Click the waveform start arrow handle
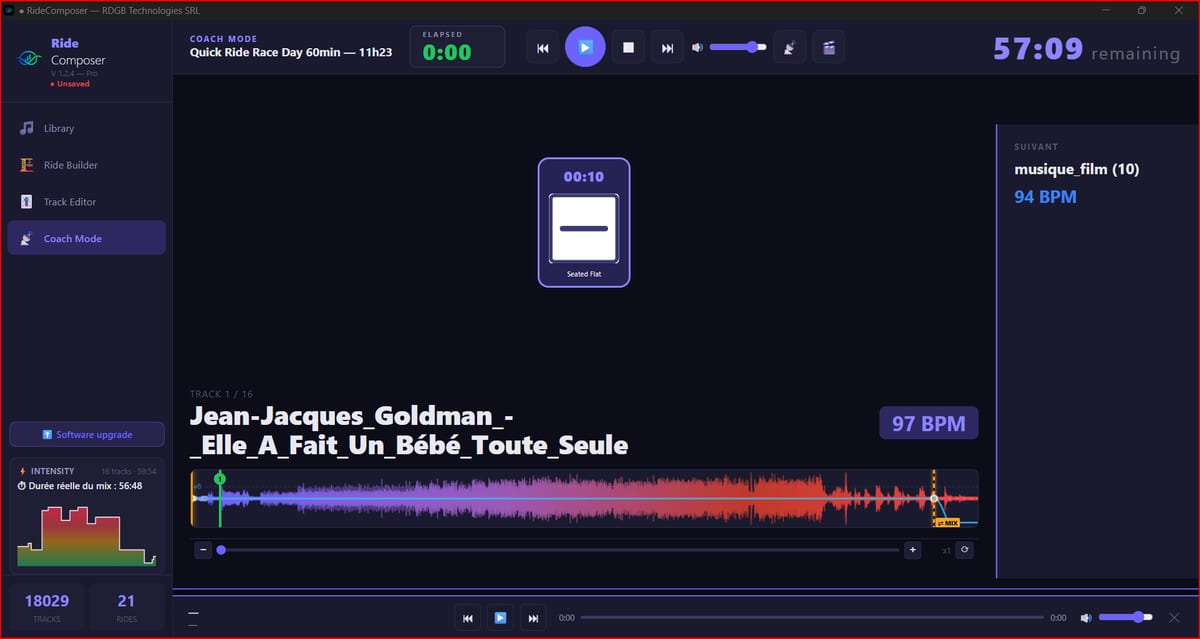Image resolution: width=1200 pixels, height=639 pixels. click(195, 498)
